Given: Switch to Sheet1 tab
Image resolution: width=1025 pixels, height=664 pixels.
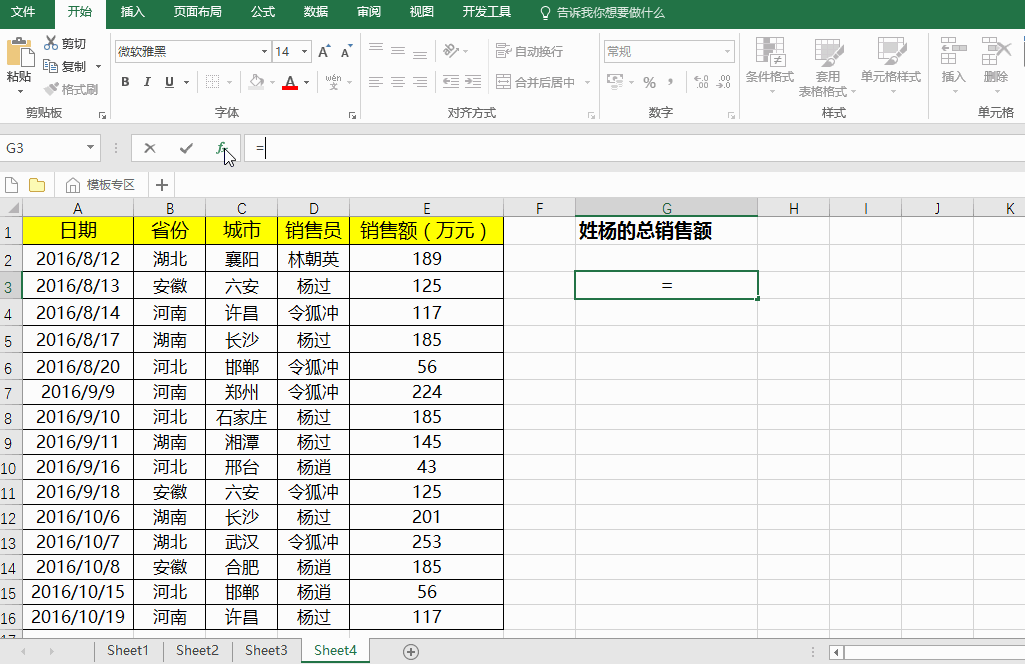Looking at the screenshot, I should [128, 650].
